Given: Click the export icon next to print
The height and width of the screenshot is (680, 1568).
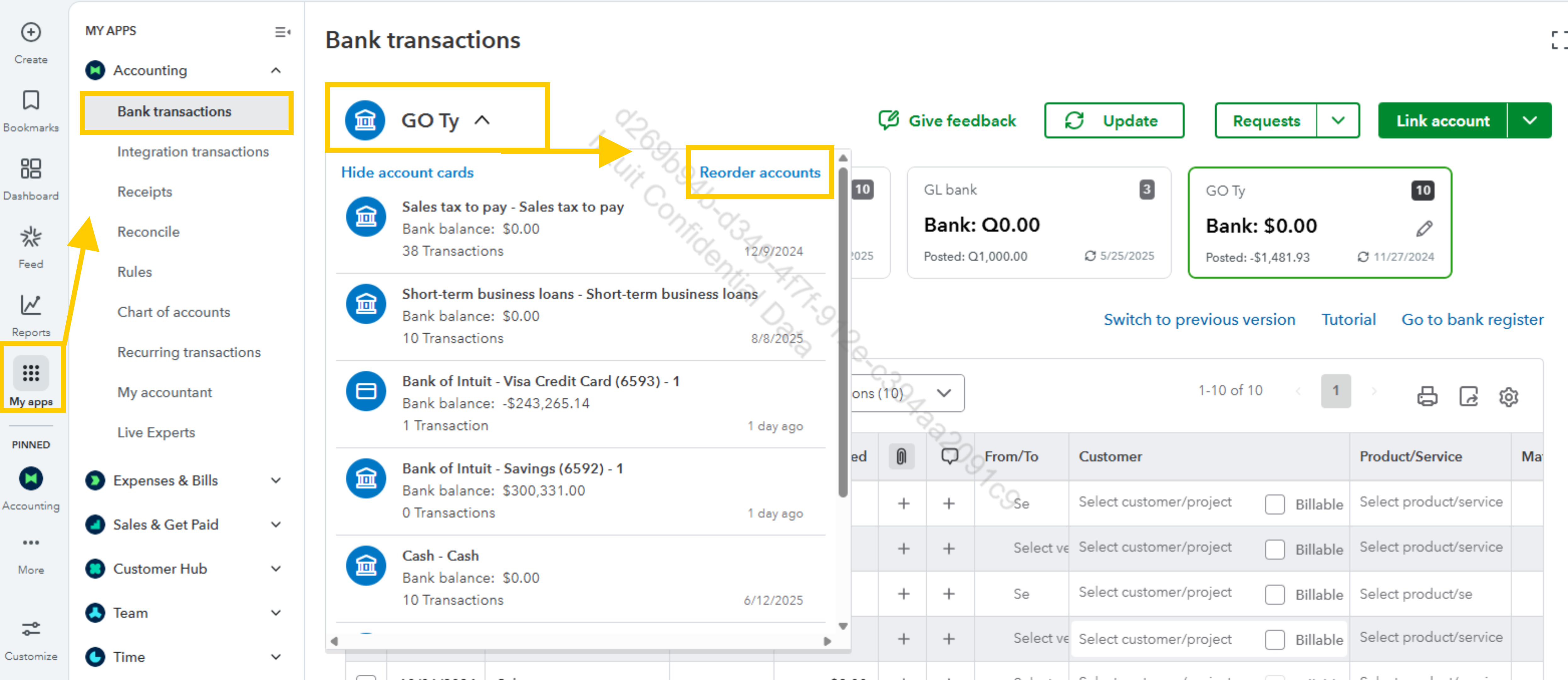Looking at the screenshot, I should [x=1468, y=397].
